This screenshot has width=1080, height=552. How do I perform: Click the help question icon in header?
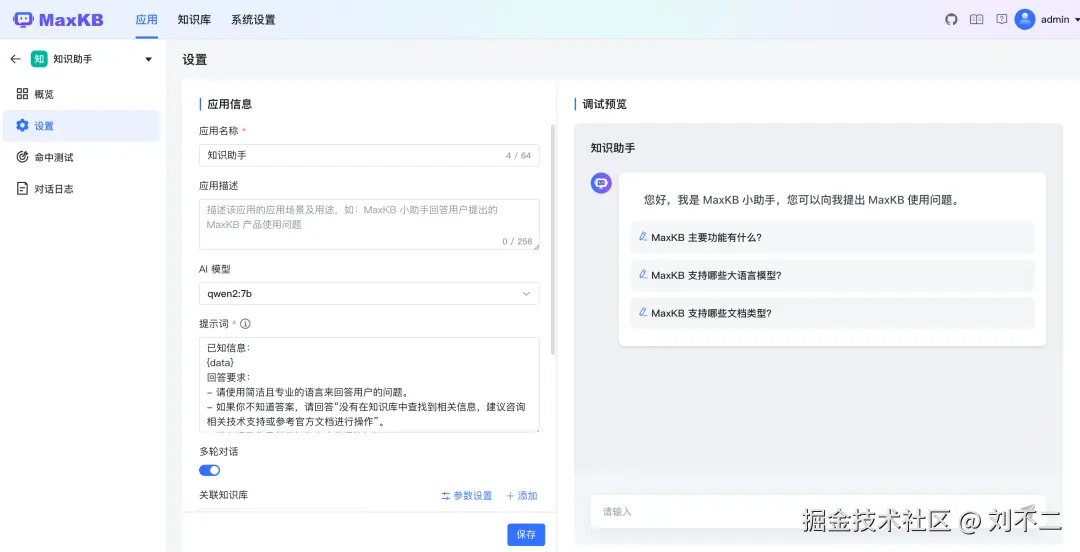pyautogui.click(x=1001, y=19)
